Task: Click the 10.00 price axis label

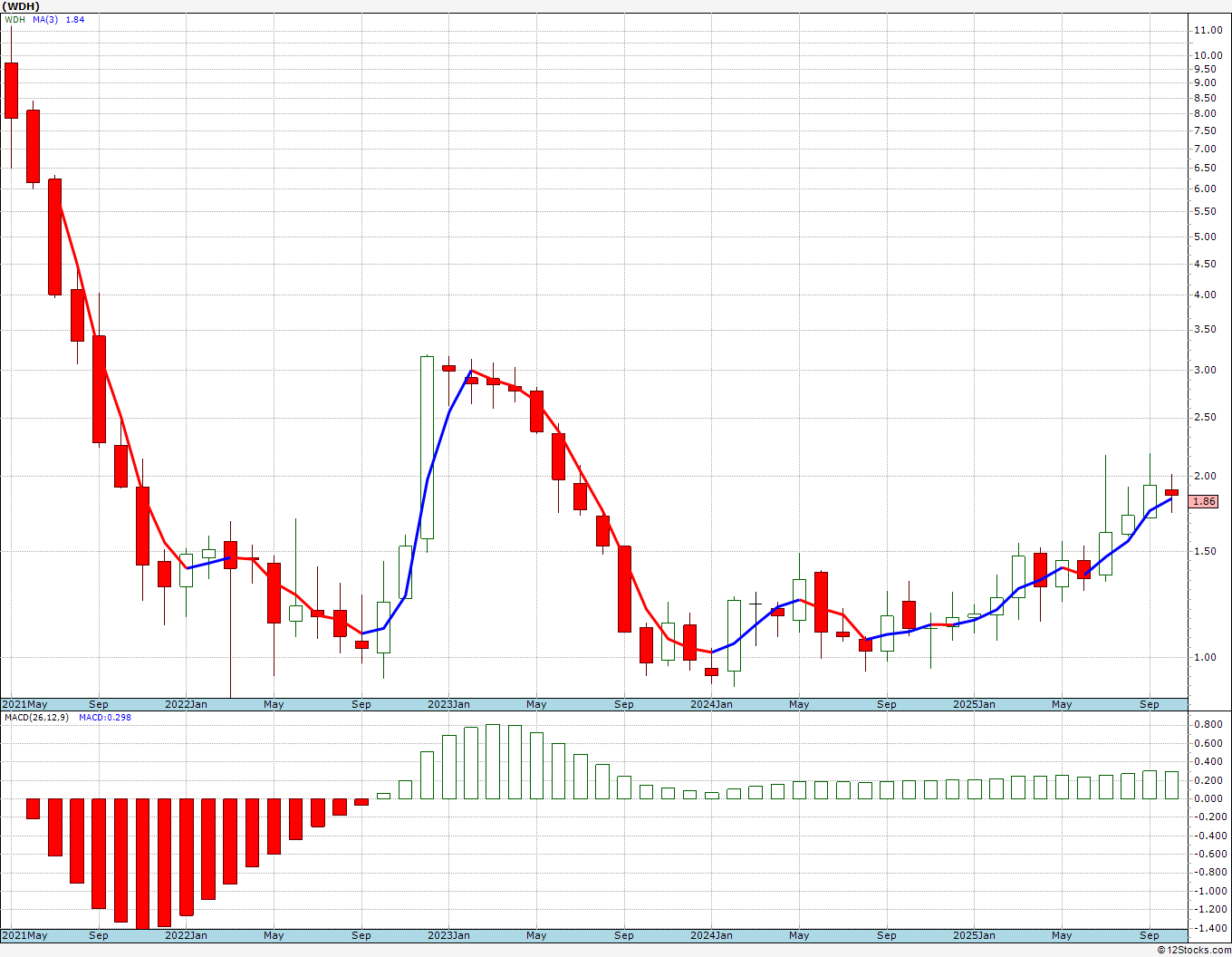Action: 1208,54
